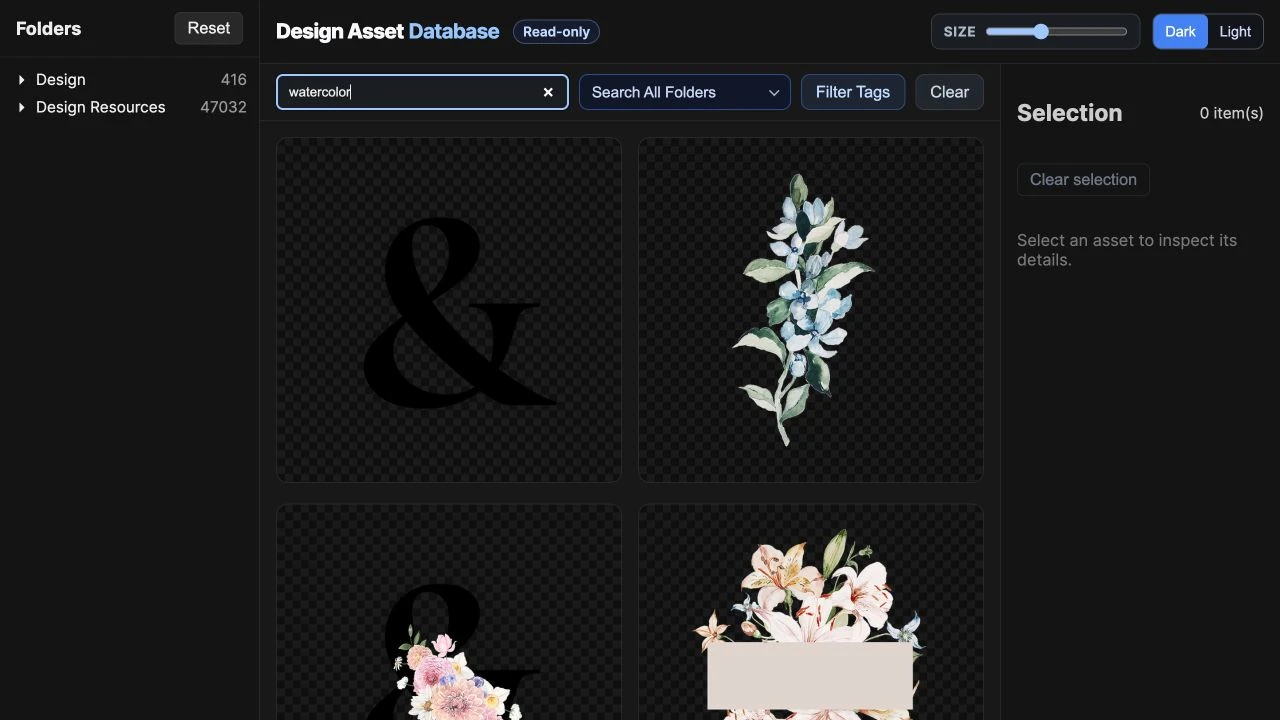Switch to Light theme
This screenshot has width=1280, height=720.
[x=1235, y=31]
